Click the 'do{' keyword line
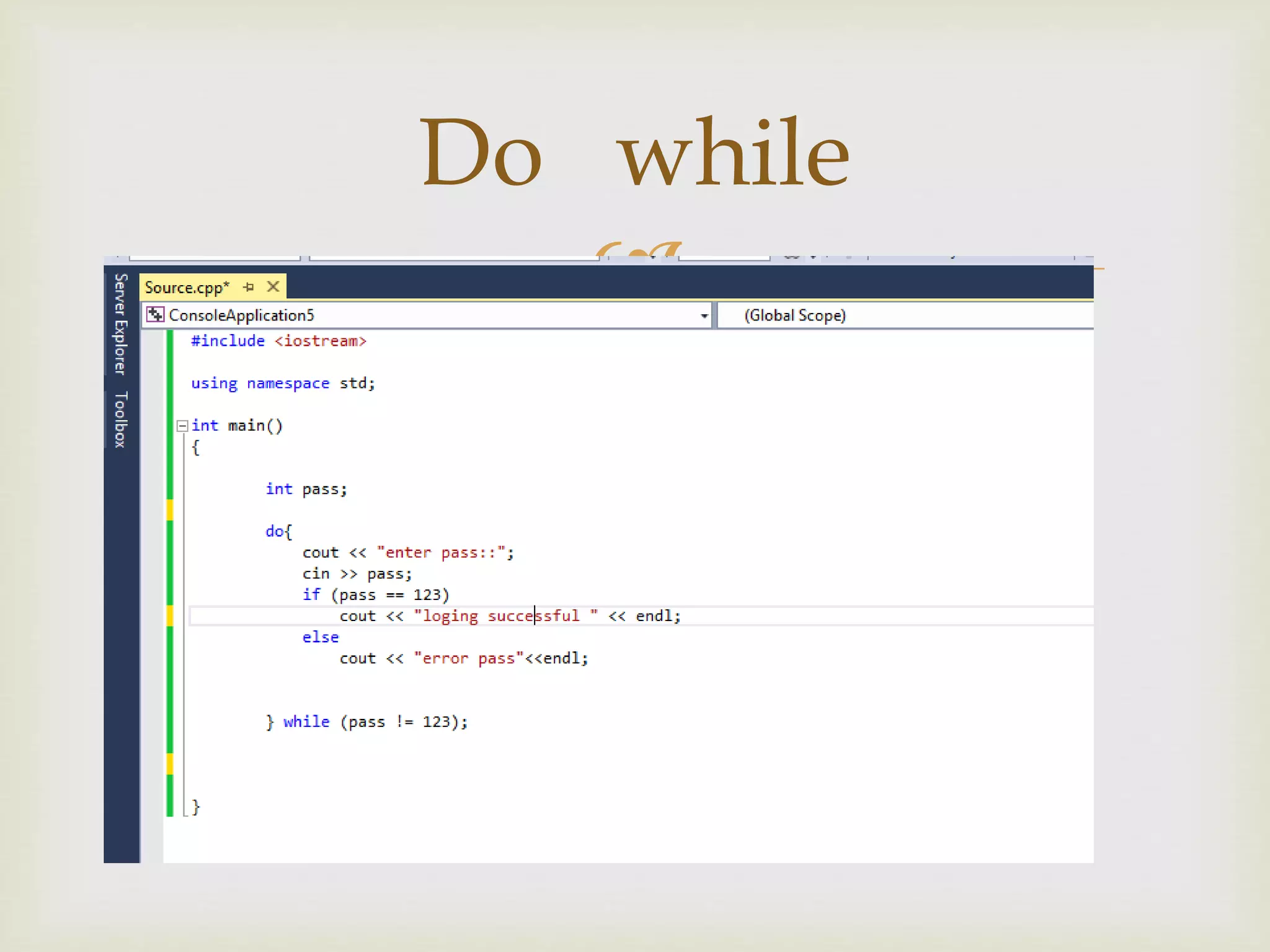1270x952 pixels. coord(278,531)
